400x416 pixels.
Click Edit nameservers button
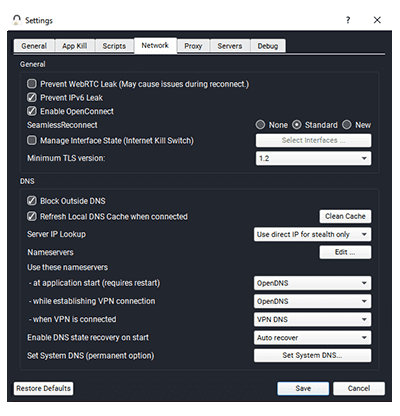click(345, 252)
